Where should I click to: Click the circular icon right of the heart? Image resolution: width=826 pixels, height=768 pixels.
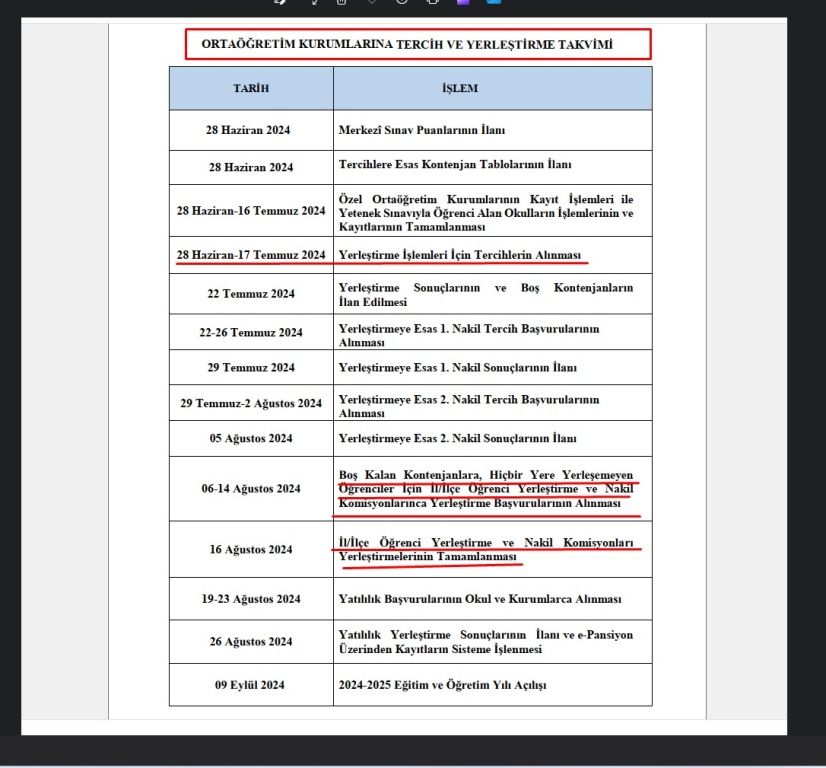(402, 3)
